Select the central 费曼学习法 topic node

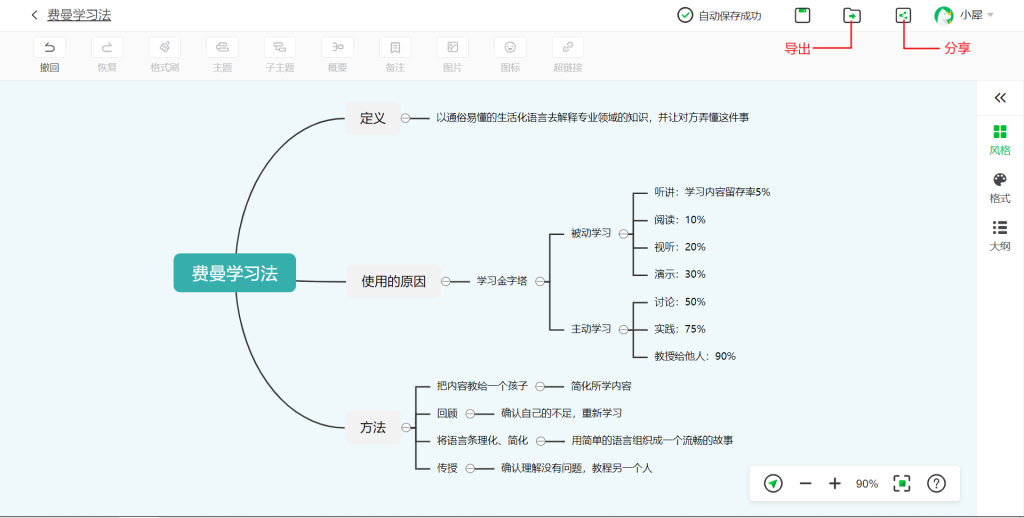[234, 273]
